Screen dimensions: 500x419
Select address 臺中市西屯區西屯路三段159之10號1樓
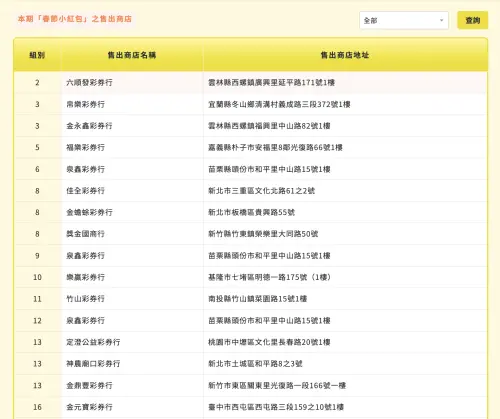coord(276,407)
